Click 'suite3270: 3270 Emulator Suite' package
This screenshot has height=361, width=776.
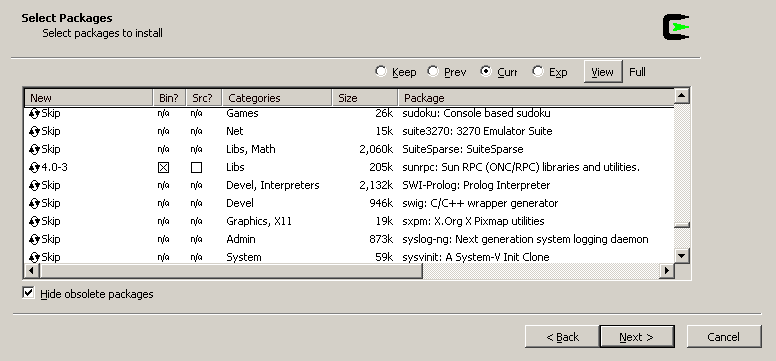(x=477, y=131)
